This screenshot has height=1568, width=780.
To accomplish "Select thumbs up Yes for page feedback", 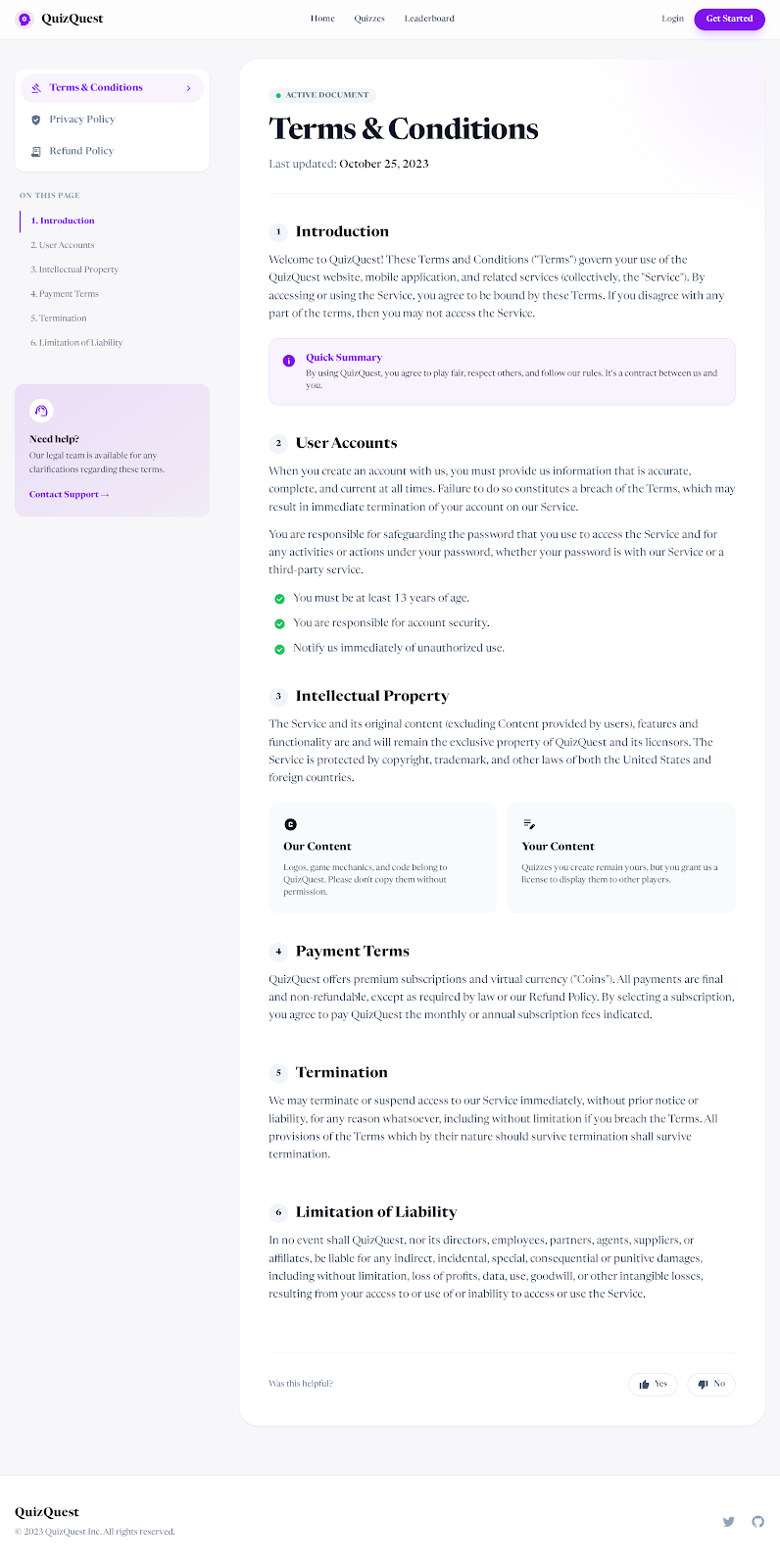I will [652, 1384].
